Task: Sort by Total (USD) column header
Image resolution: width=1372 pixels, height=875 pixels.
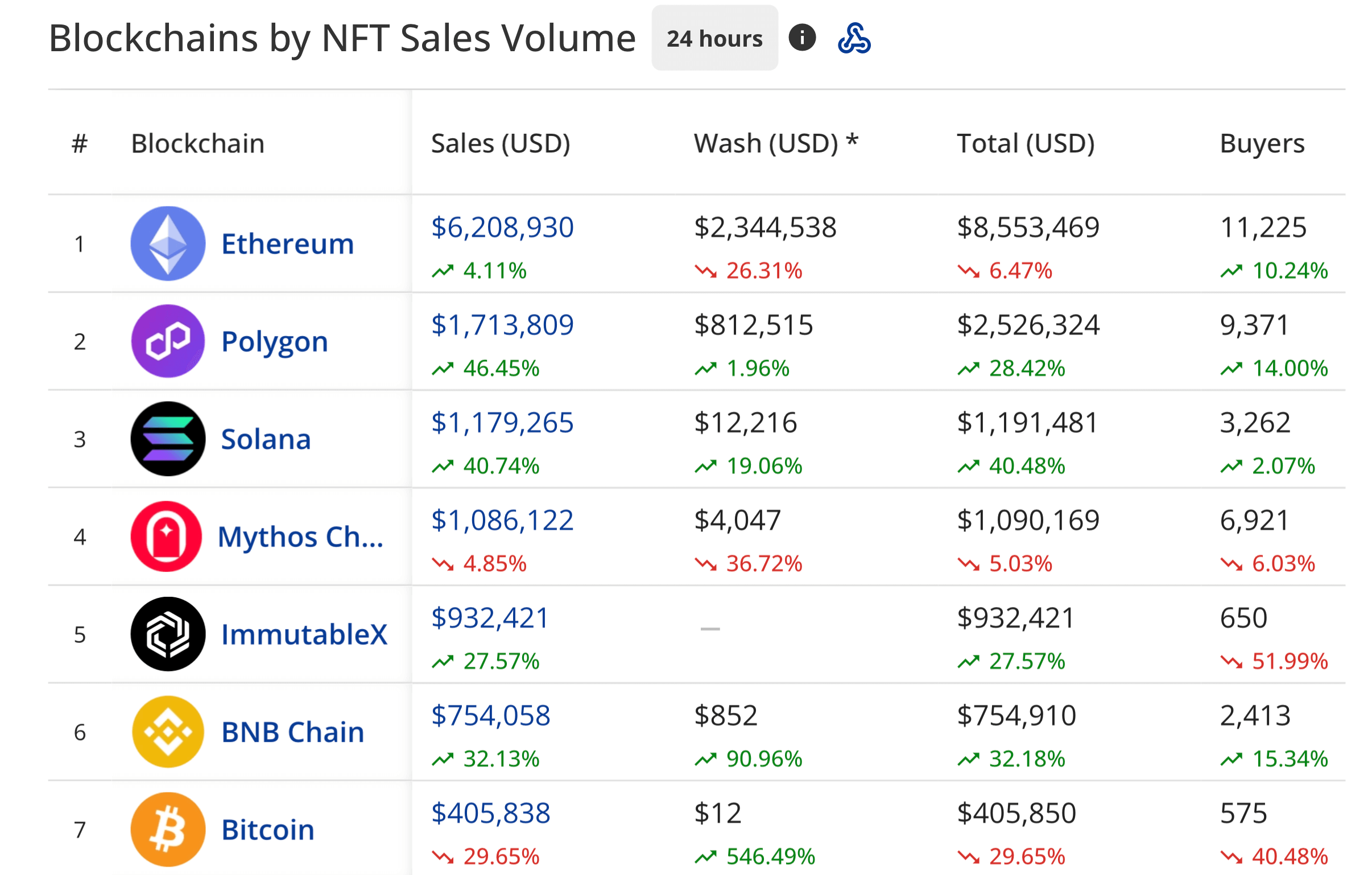Action: 1026,143
